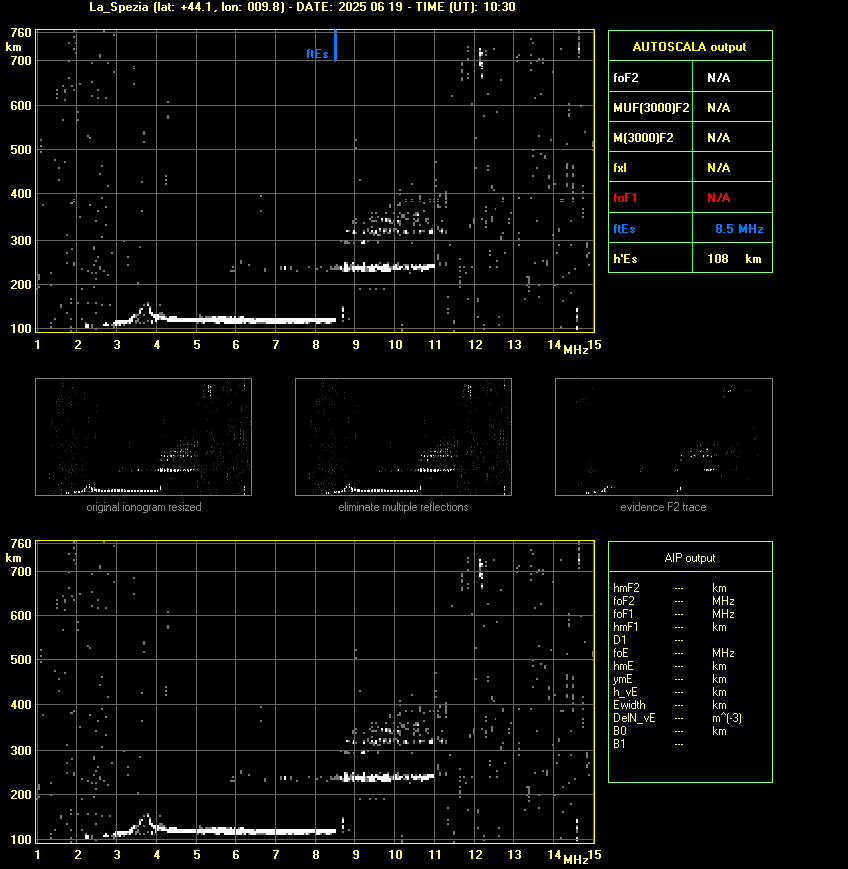Click the 760 km axis label on top plot

[x=21, y=33]
